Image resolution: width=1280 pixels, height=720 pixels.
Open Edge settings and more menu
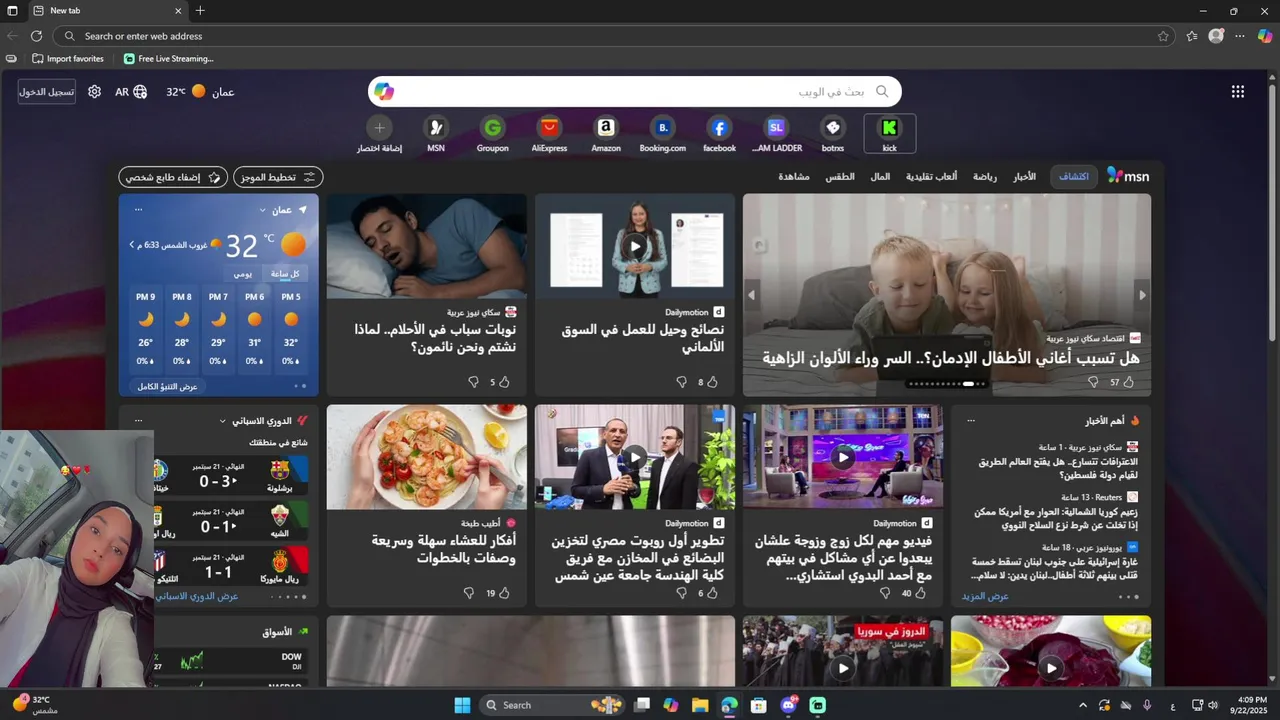tap(1240, 36)
